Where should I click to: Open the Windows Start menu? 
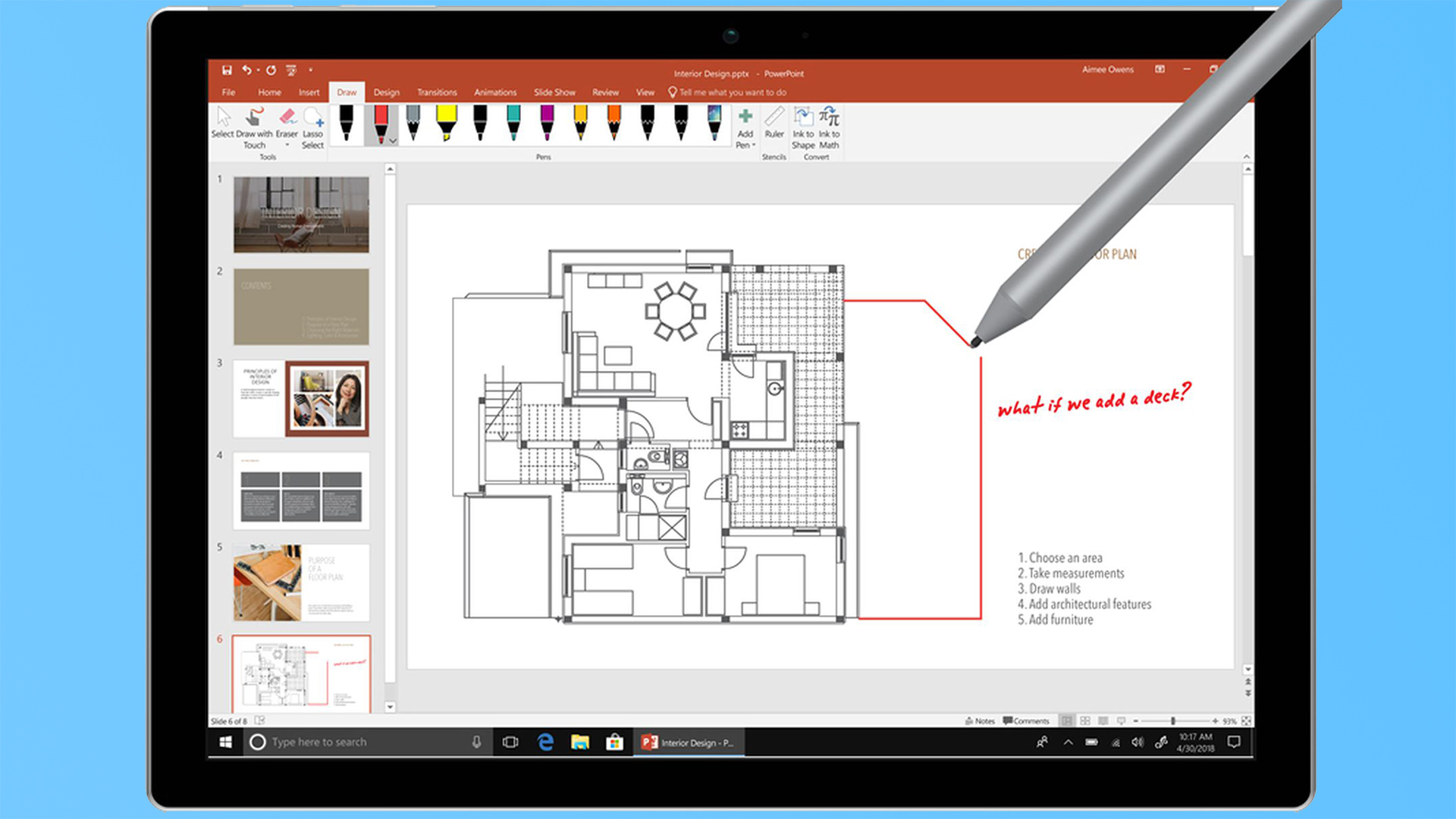(225, 742)
